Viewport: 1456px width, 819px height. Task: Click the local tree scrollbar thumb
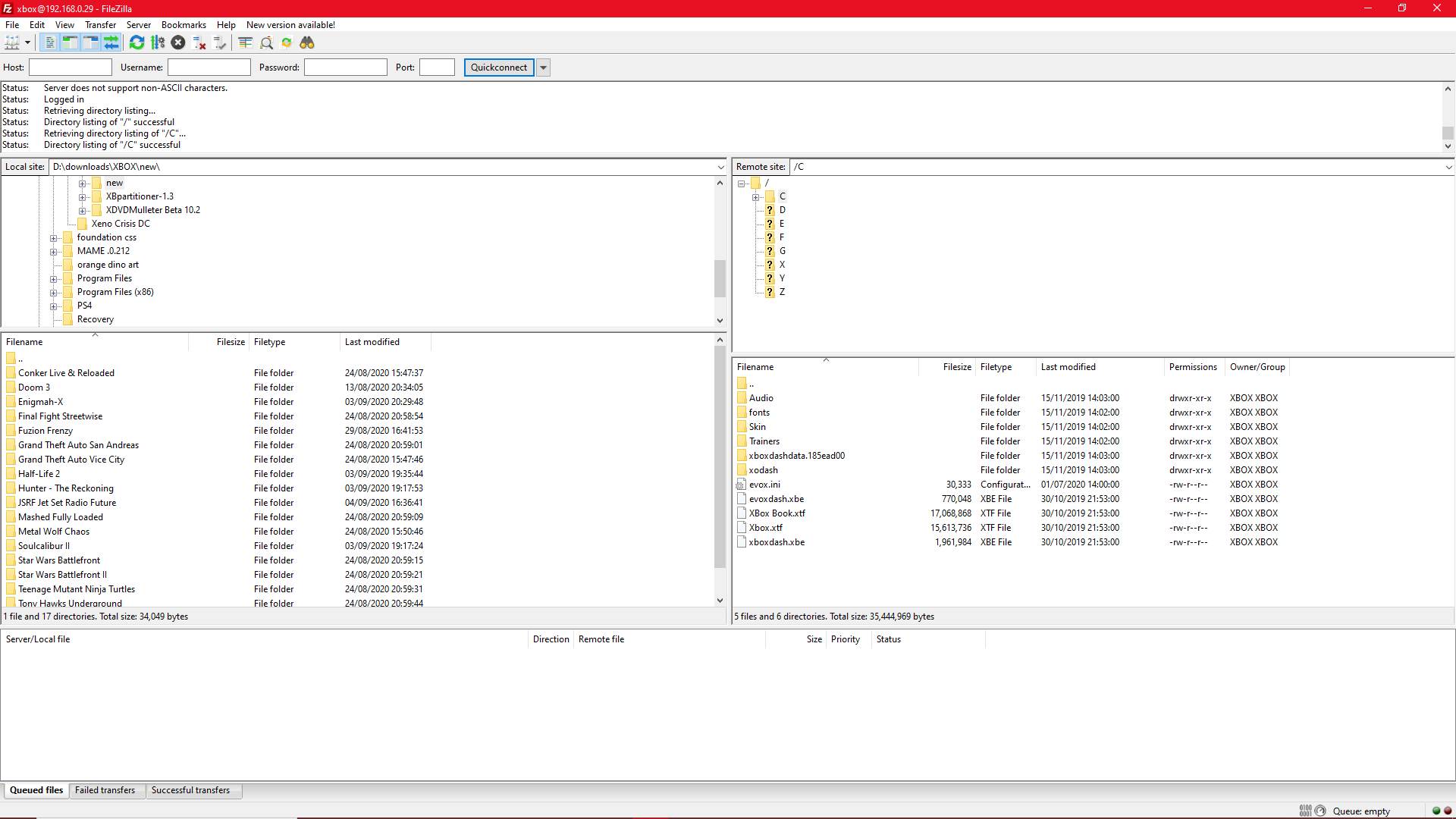(720, 278)
